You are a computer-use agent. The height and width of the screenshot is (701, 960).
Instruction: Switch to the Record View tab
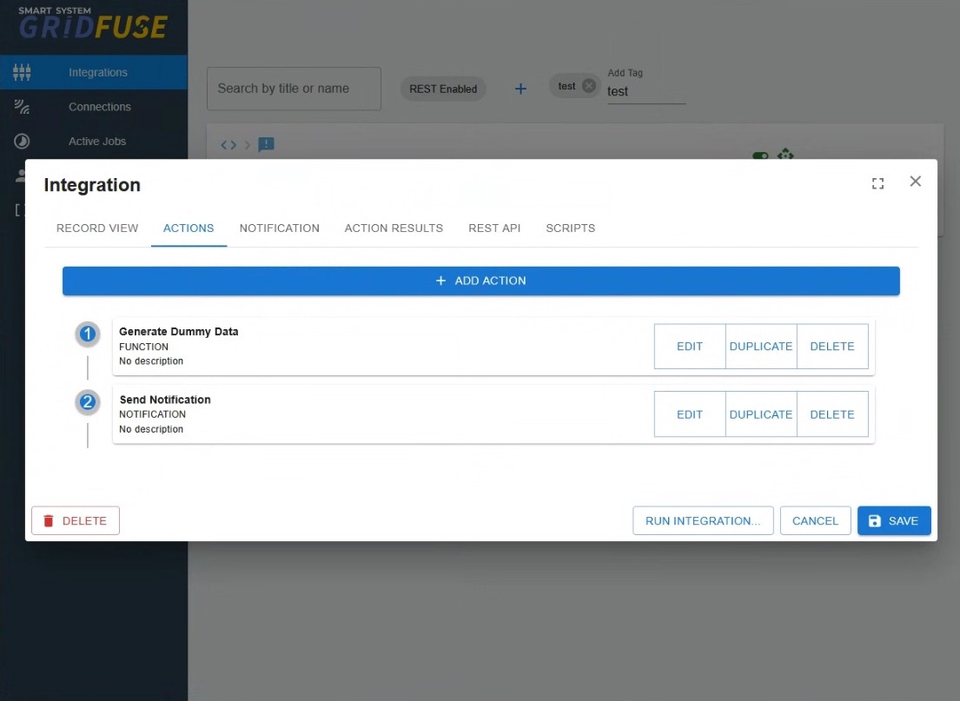pyautogui.click(x=97, y=228)
